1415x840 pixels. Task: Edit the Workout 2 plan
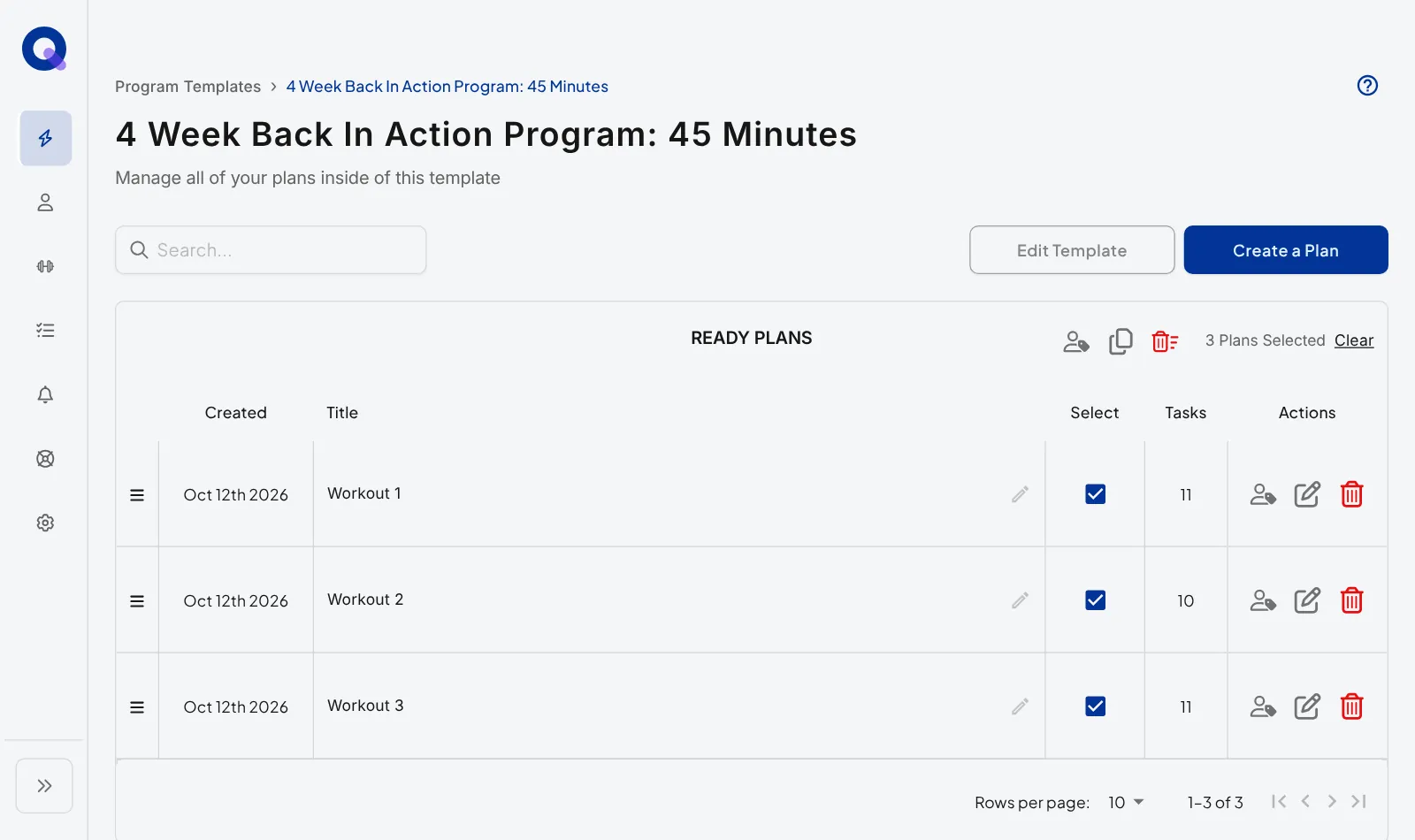[x=1307, y=600]
